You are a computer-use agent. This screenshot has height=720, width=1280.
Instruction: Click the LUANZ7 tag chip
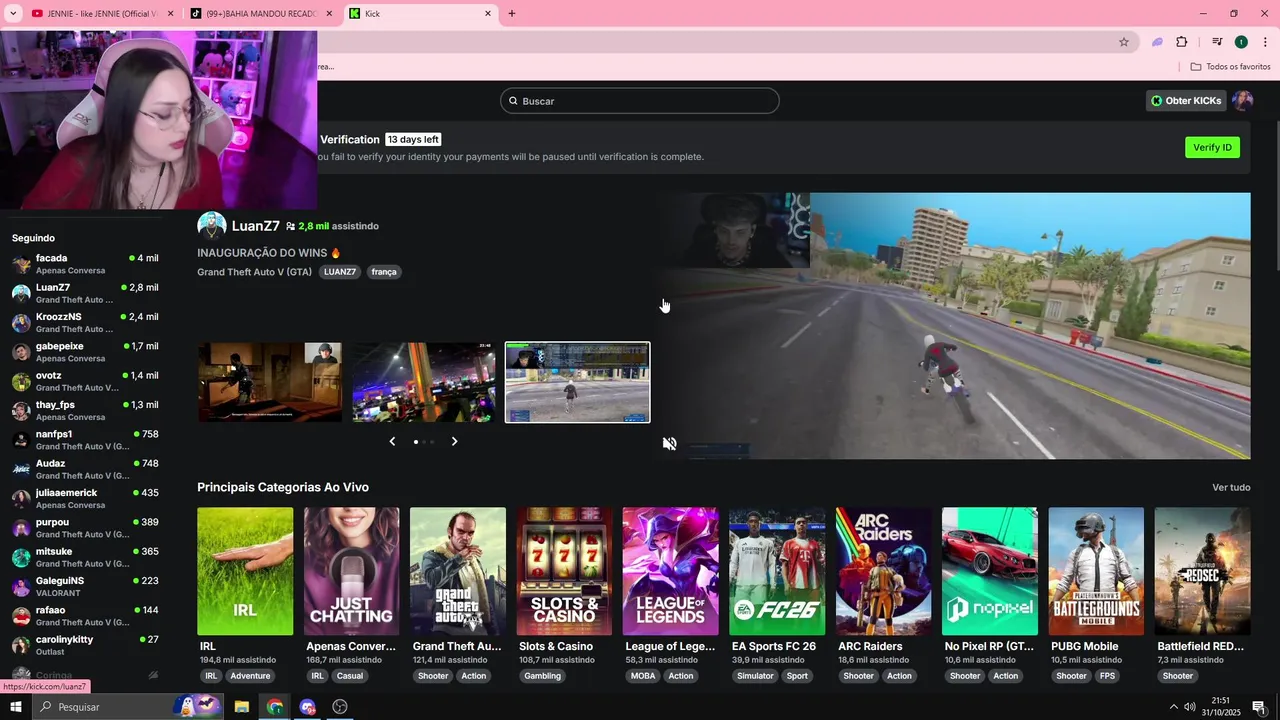tap(340, 272)
